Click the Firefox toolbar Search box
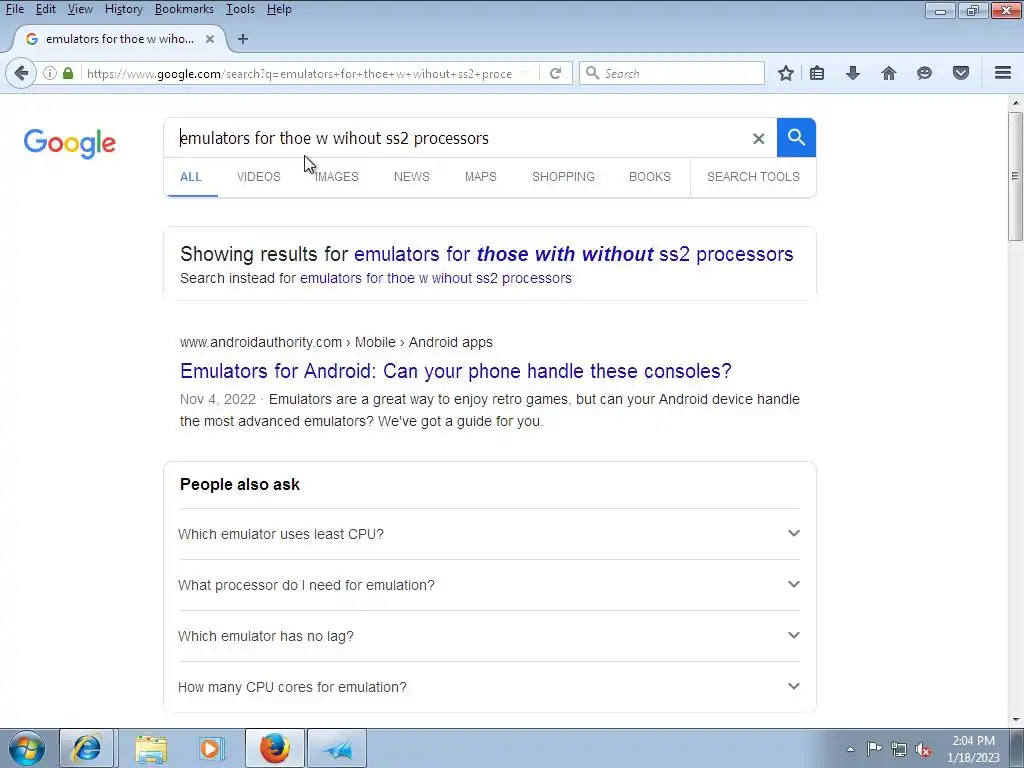 point(673,73)
